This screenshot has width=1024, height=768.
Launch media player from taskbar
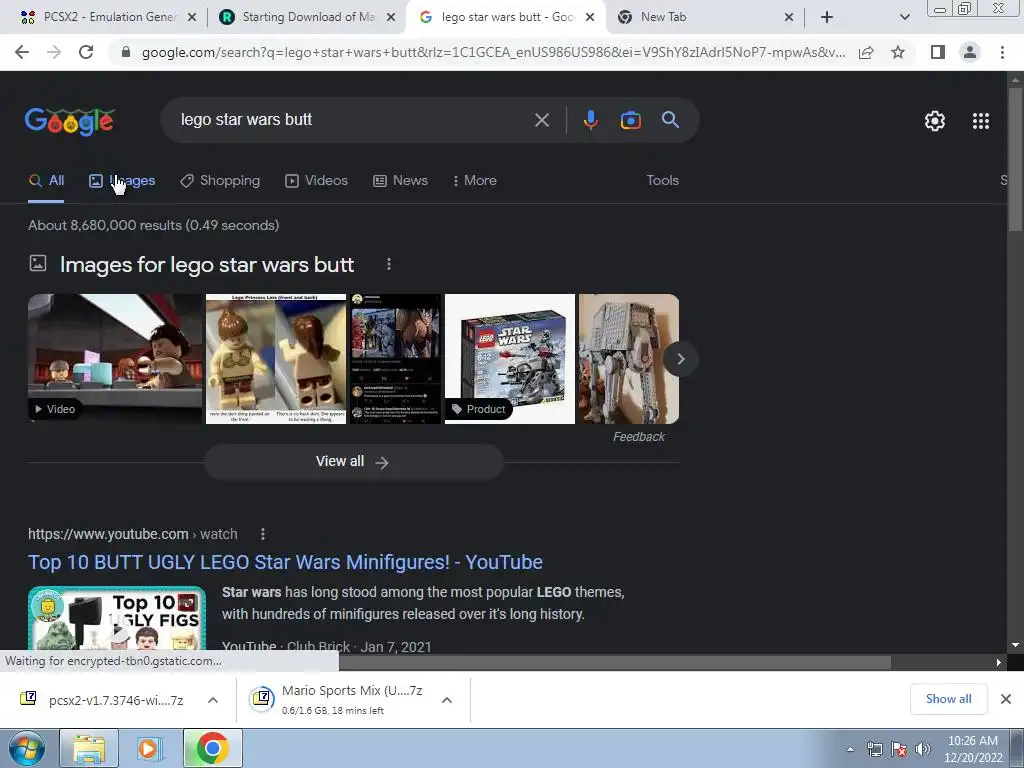[149, 748]
